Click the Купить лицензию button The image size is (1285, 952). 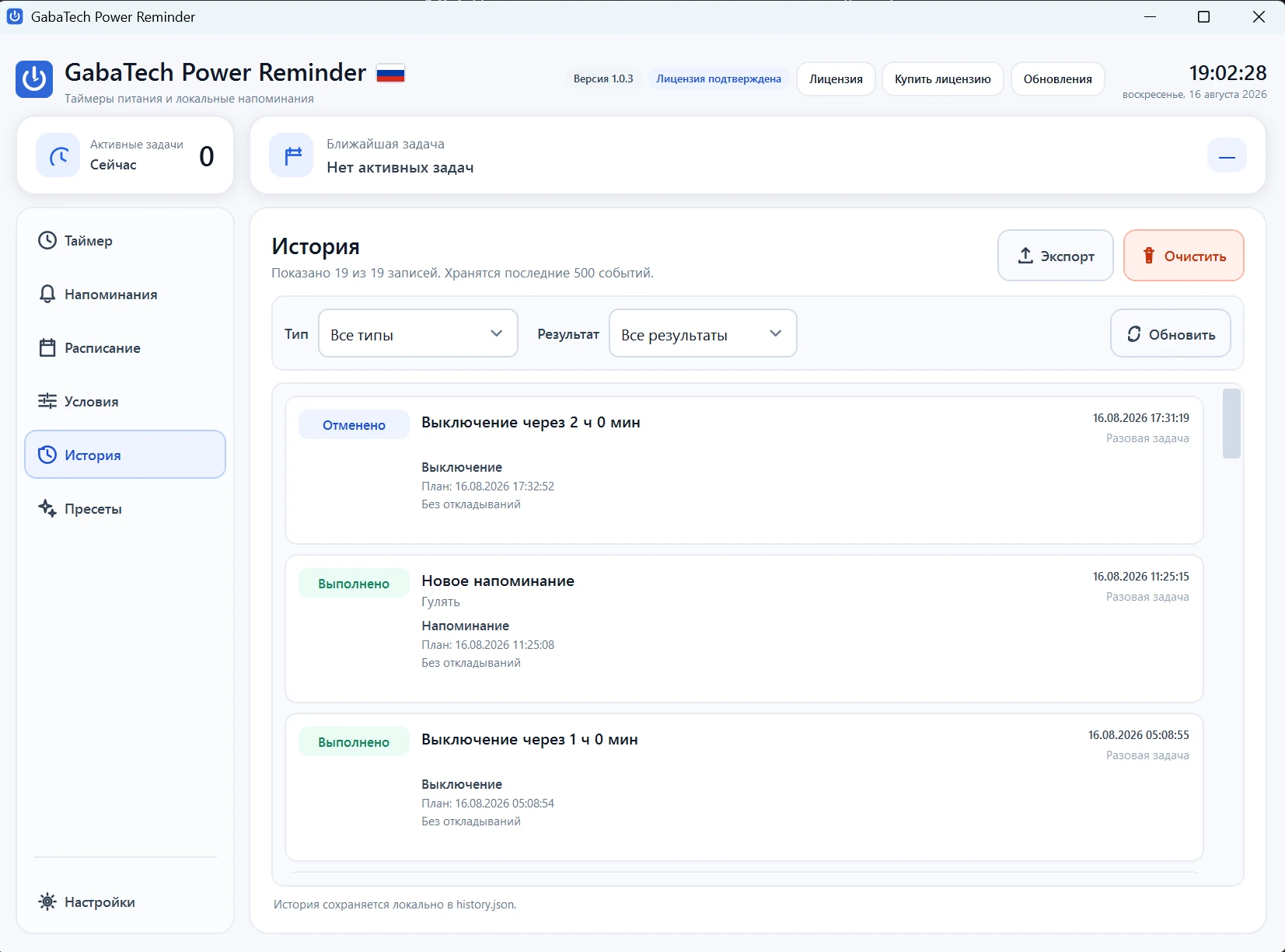[942, 79]
